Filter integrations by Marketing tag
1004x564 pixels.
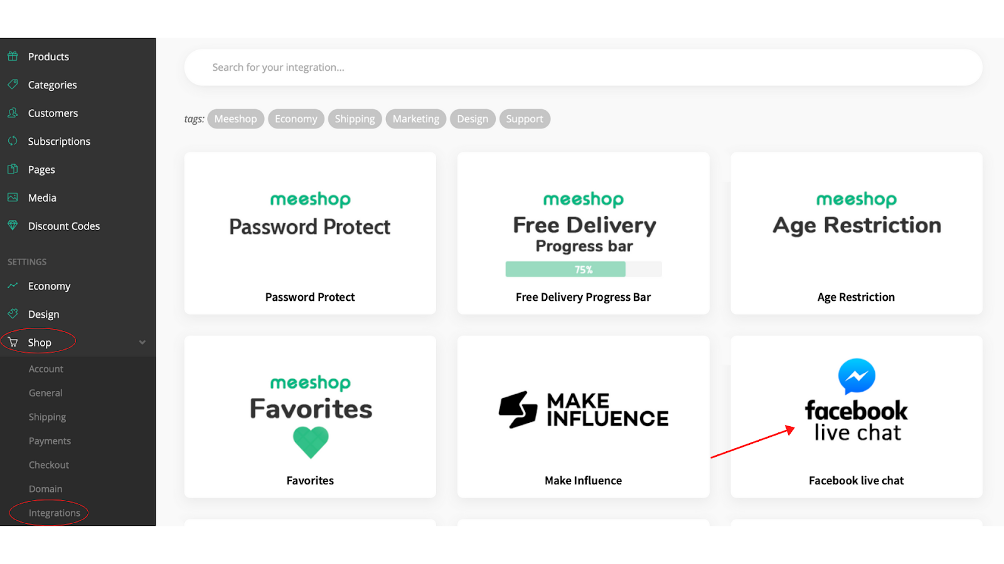416,118
